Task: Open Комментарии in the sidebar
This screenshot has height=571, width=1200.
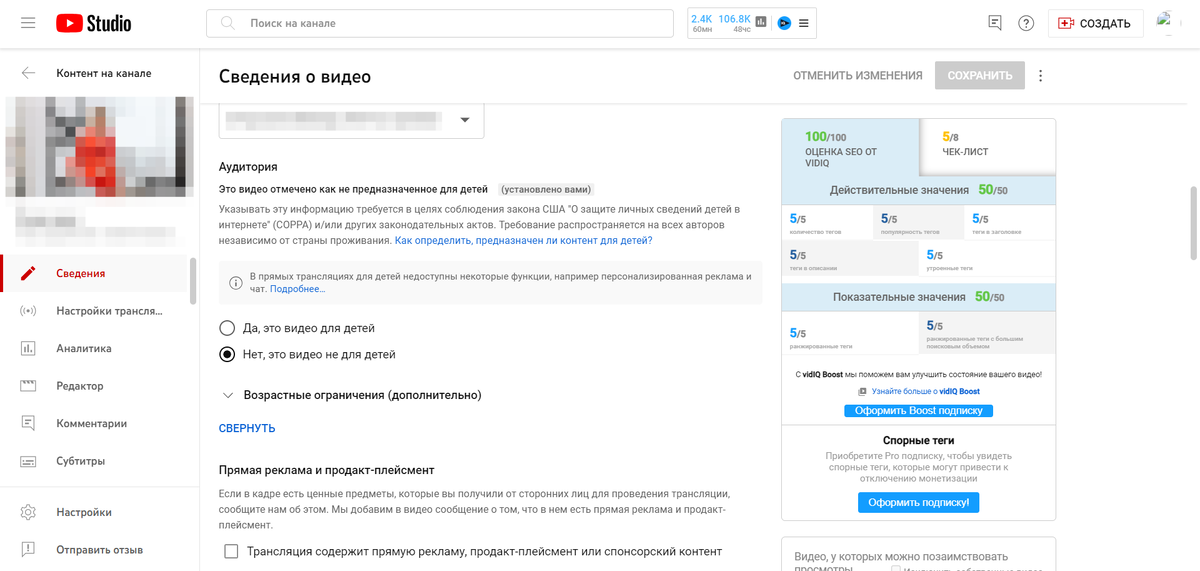Action: (x=95, y=423)
